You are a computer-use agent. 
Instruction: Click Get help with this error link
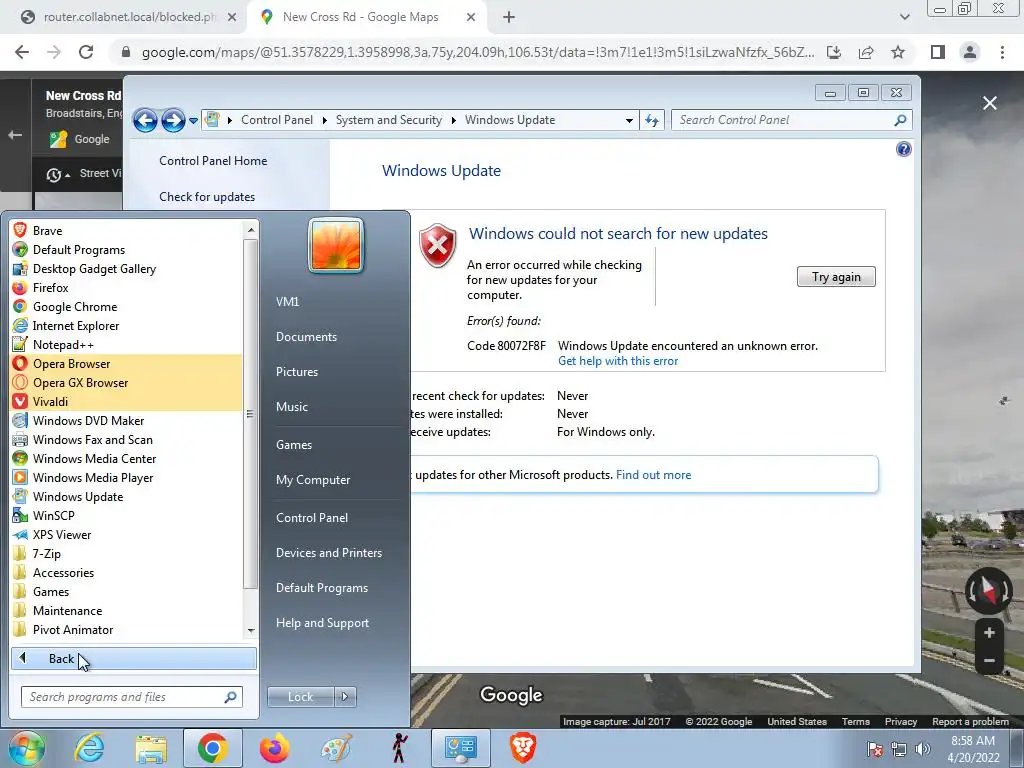coord(618,361)
